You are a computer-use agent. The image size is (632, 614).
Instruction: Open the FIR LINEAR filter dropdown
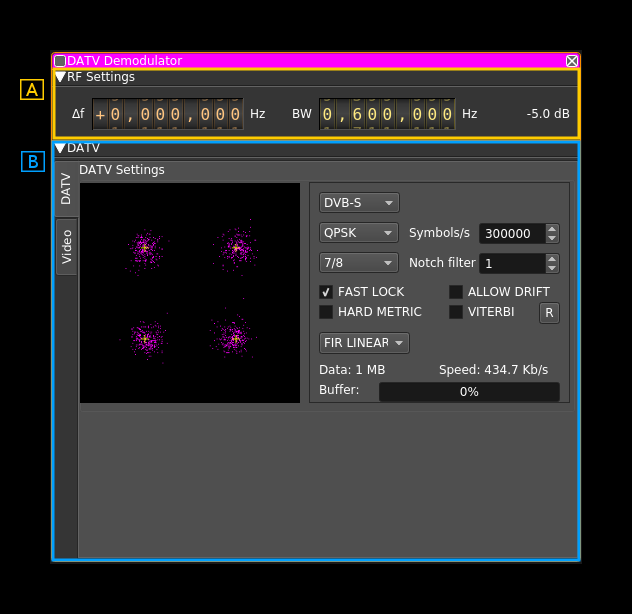point(364,343)
